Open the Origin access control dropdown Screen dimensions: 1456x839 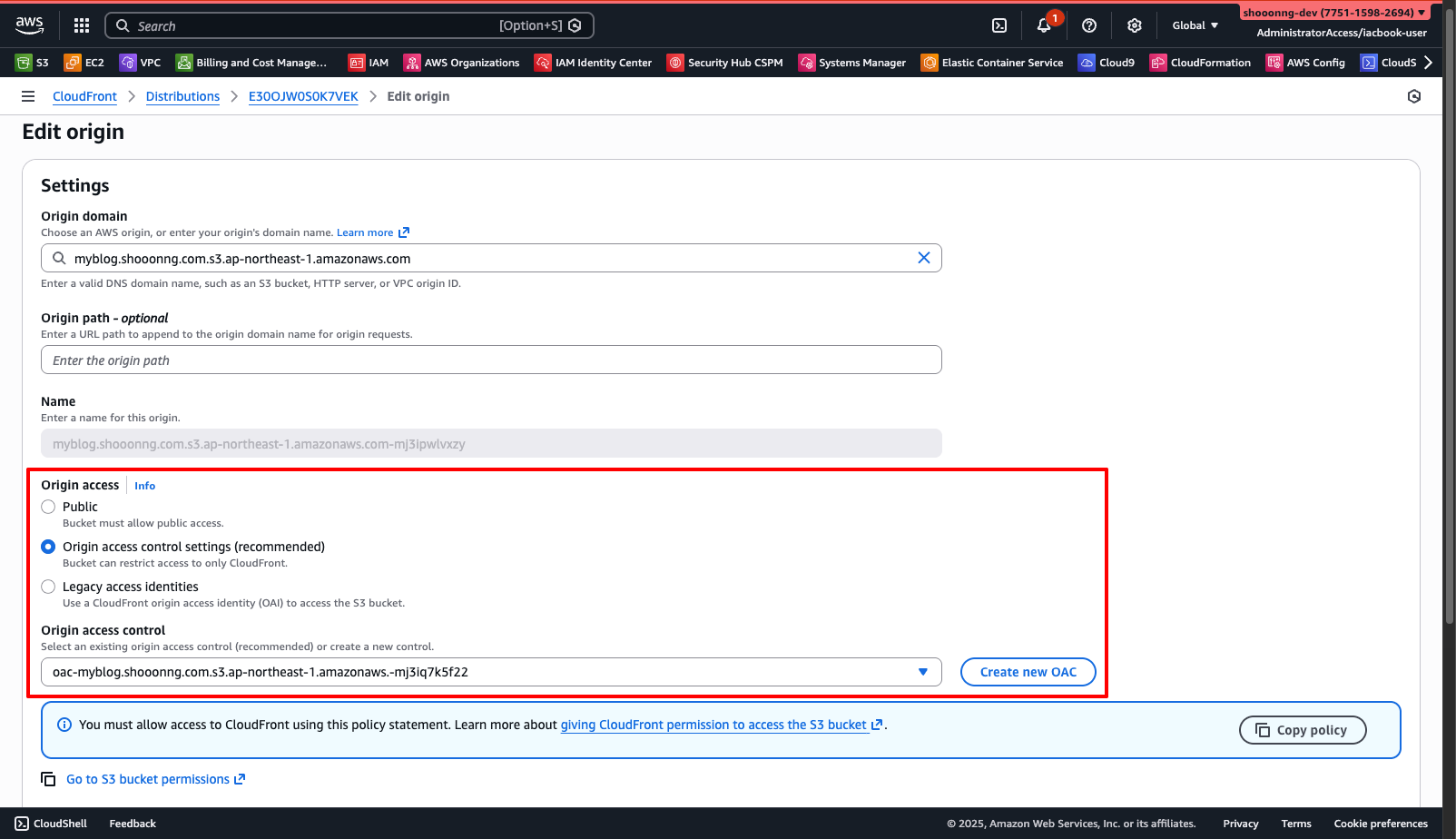[491, 672]
